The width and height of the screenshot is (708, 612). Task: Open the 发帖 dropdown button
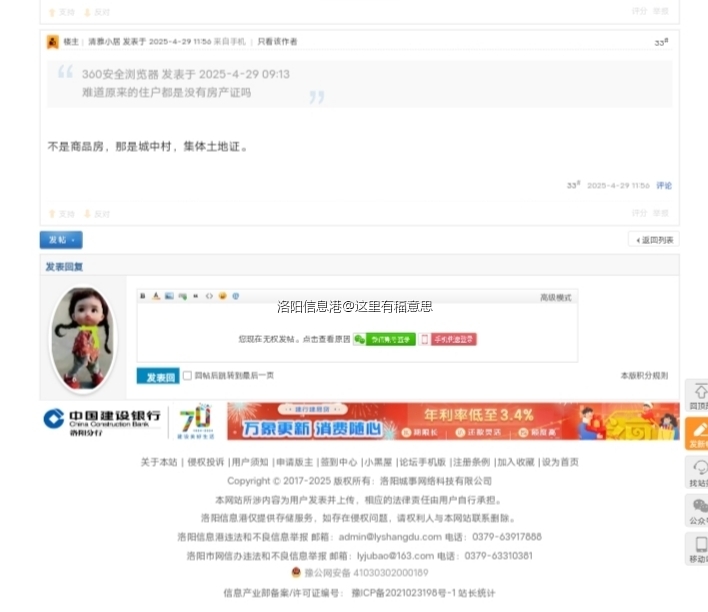click(x=61, y=240)
